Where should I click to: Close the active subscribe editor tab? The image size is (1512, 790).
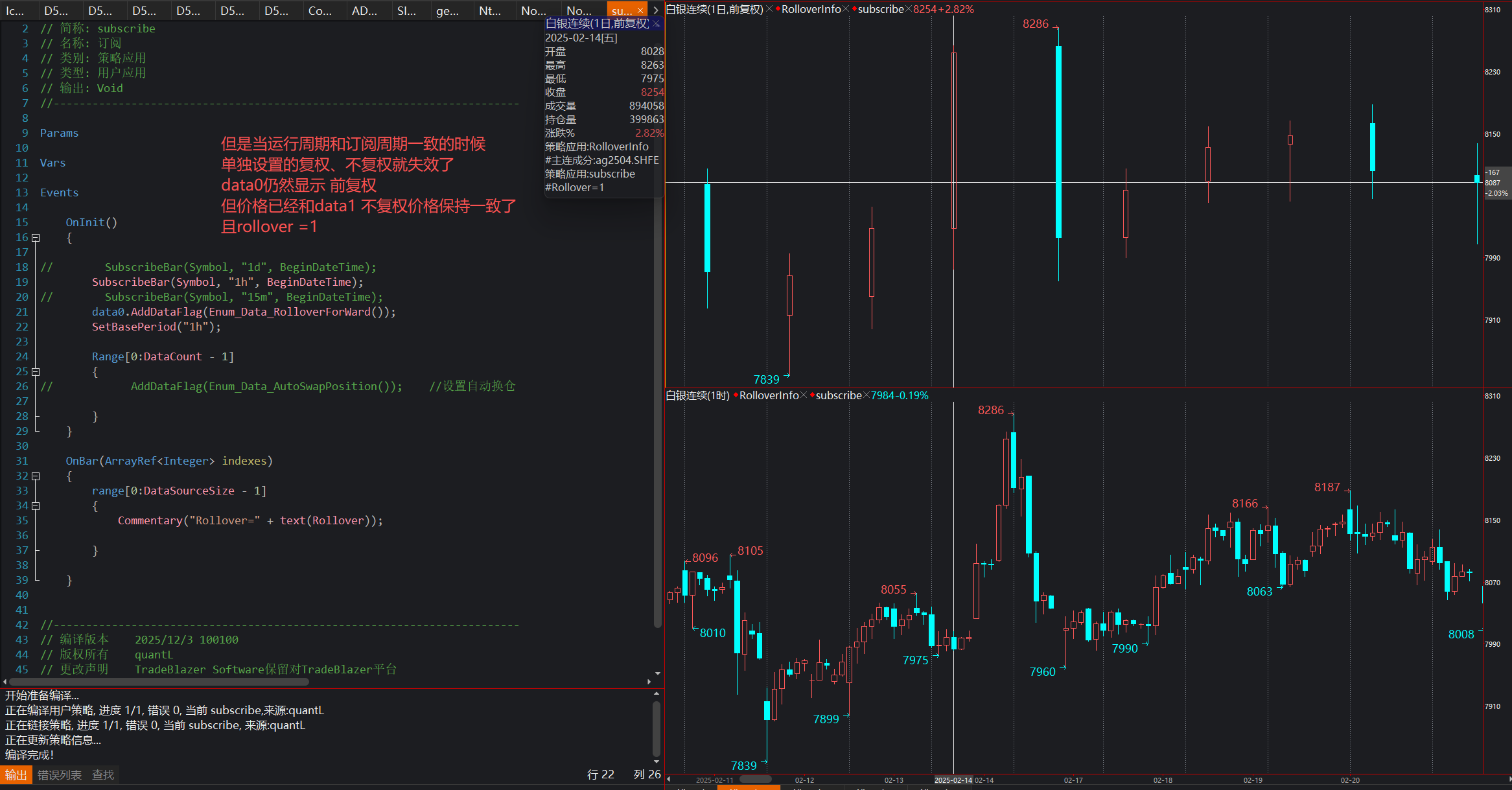640,10
